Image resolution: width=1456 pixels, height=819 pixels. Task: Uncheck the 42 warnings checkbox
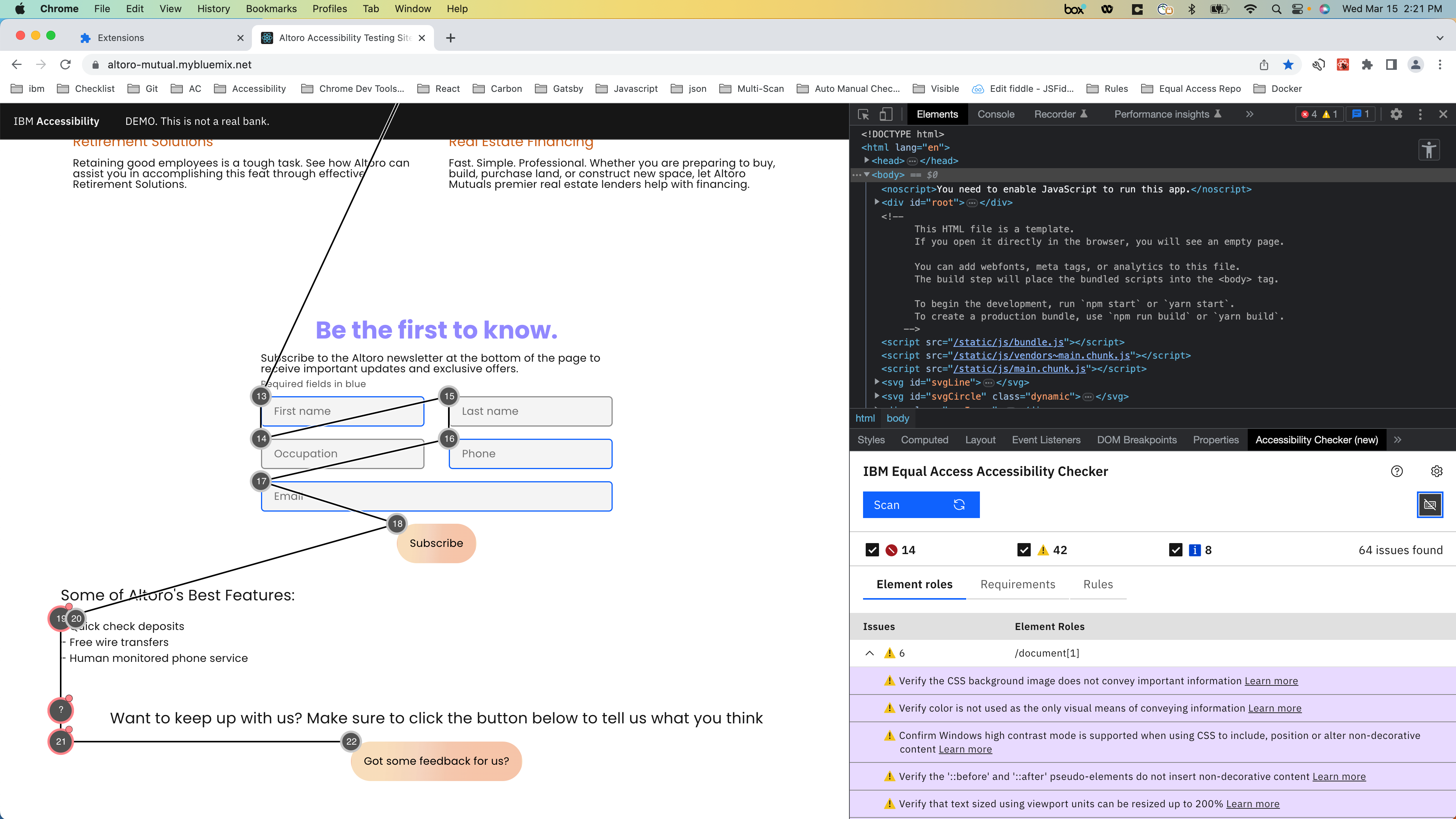click(x=1023, y=549)
